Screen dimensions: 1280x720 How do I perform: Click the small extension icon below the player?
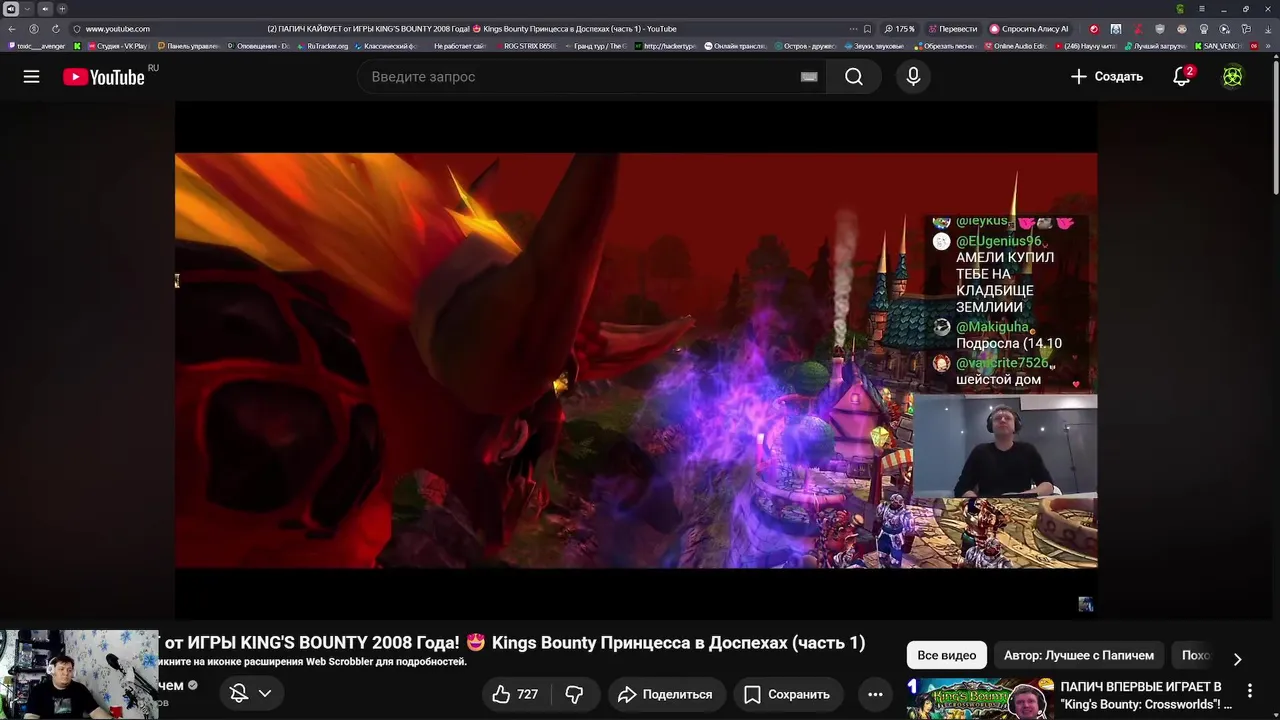click(x=1085, y=604)
